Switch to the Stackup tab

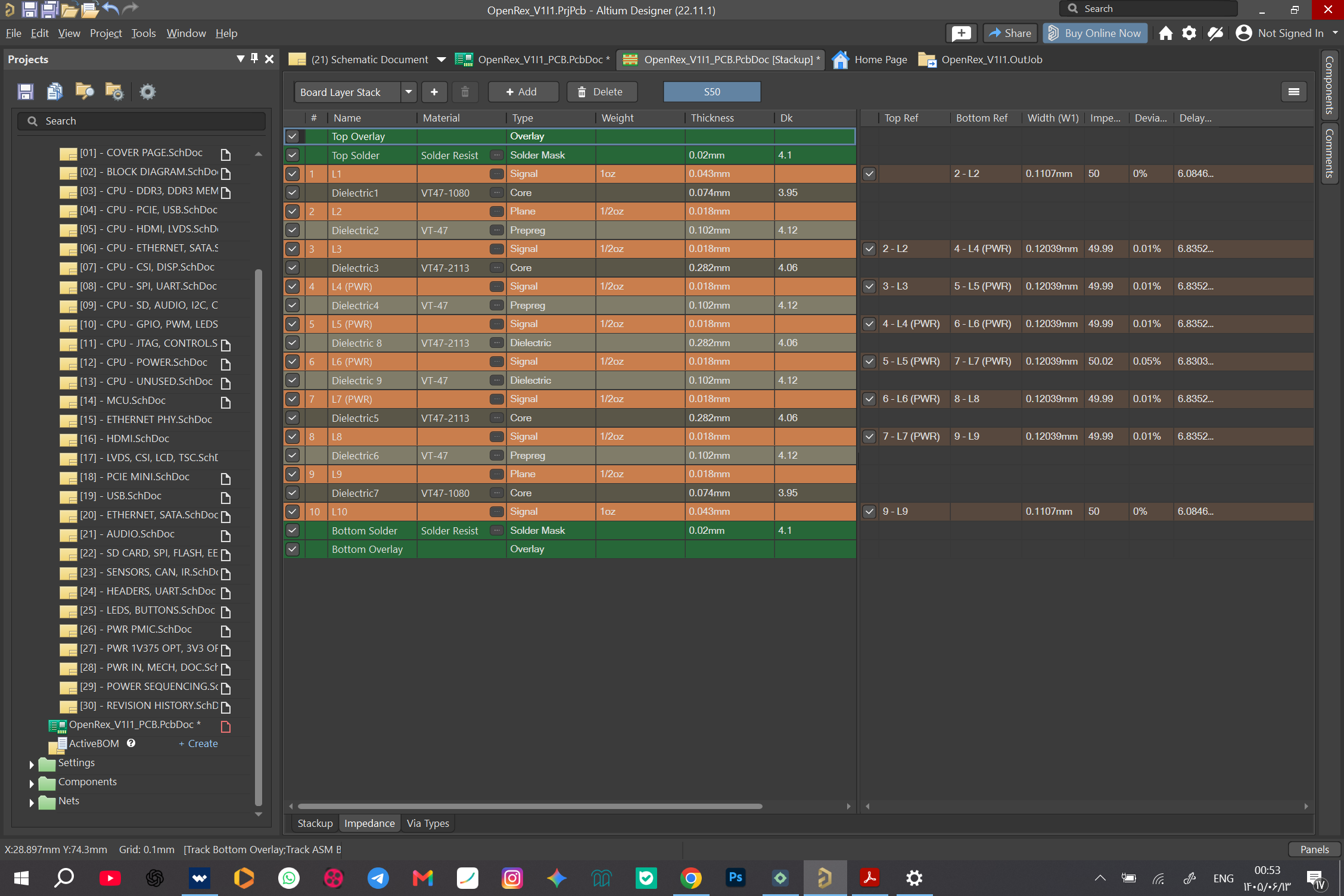[x=315, y=823]
